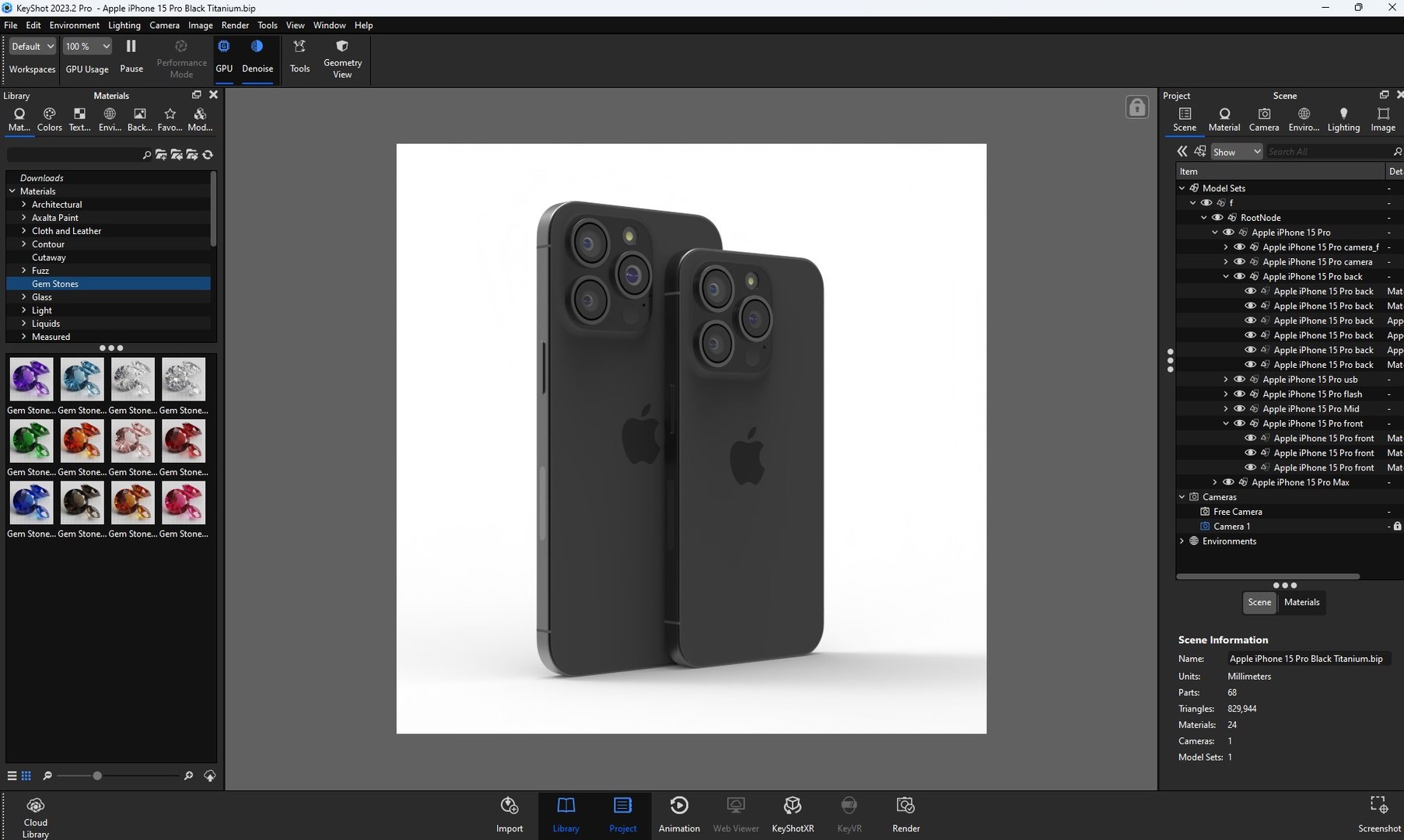
Task: Expand the Architectural materials folder
Action: pyautogui.click(x=24, y=205)
